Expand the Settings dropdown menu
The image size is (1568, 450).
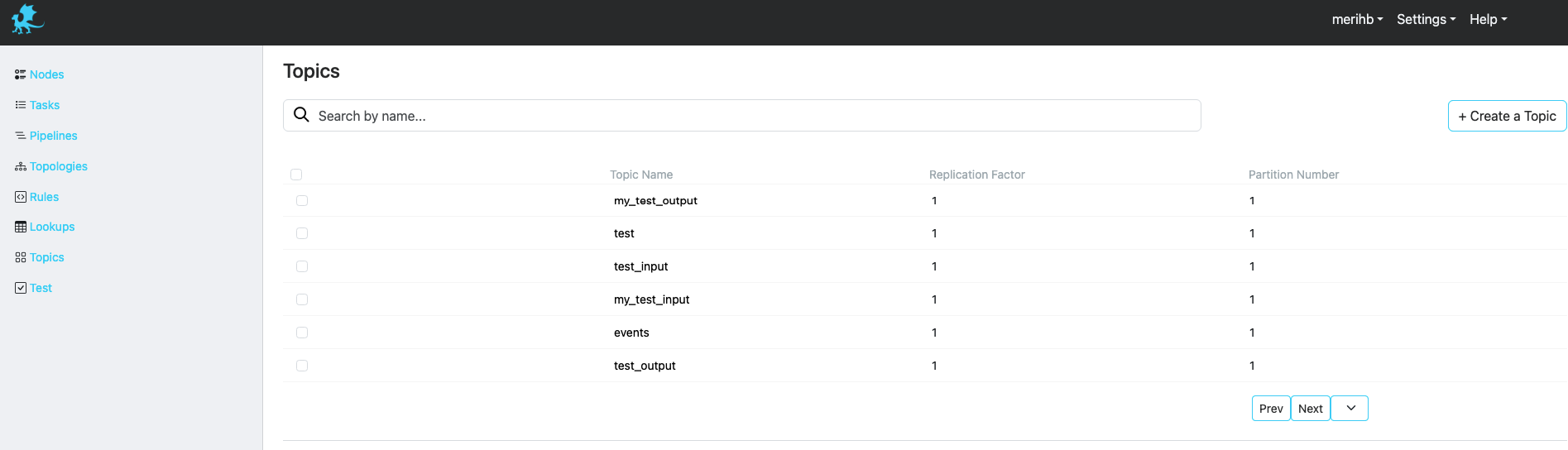(1426, 19)
